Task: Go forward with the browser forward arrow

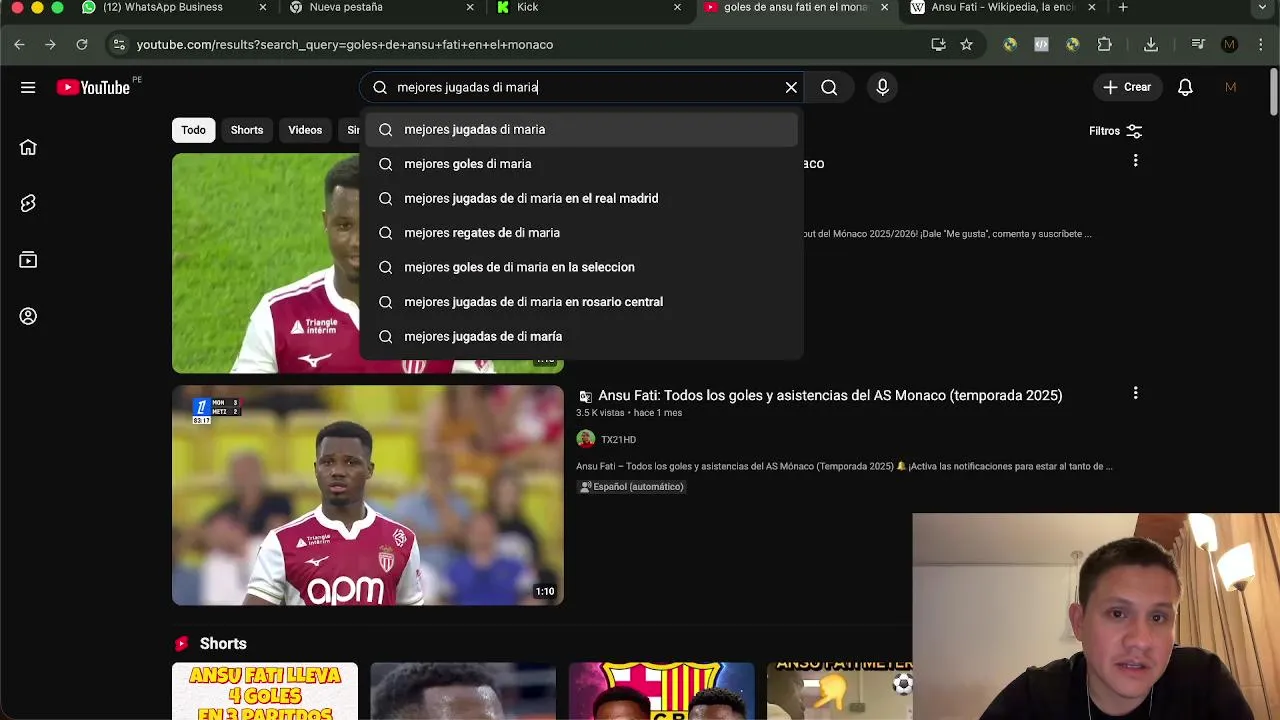Action: [x=50, y=44]
